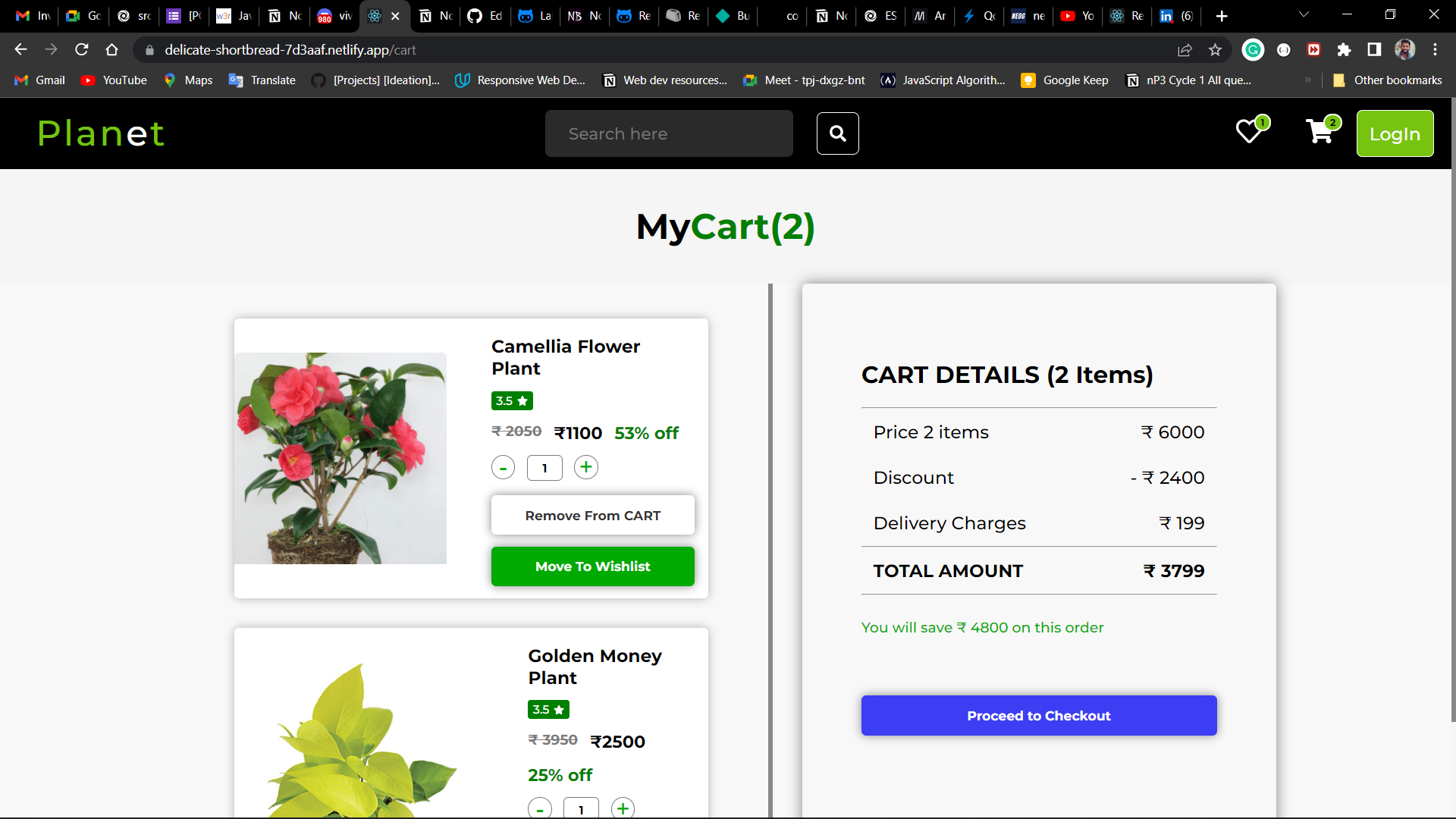Share the page using the share icon
The width and height of the screenshot is (1456, 819).
click(x=1185, y=49)
